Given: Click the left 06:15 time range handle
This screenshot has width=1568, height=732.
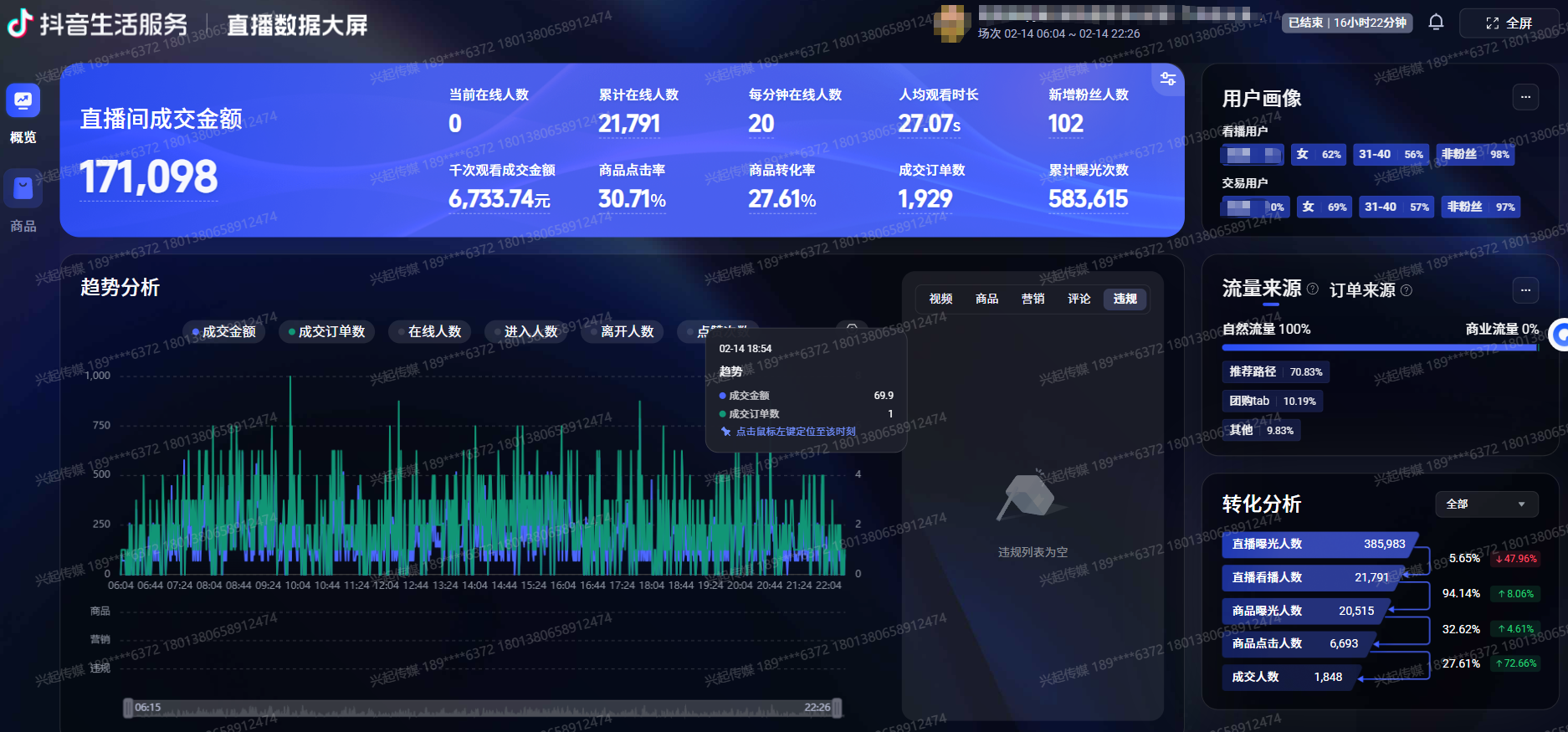Looking at the screenshot, I should coord(128,708).
